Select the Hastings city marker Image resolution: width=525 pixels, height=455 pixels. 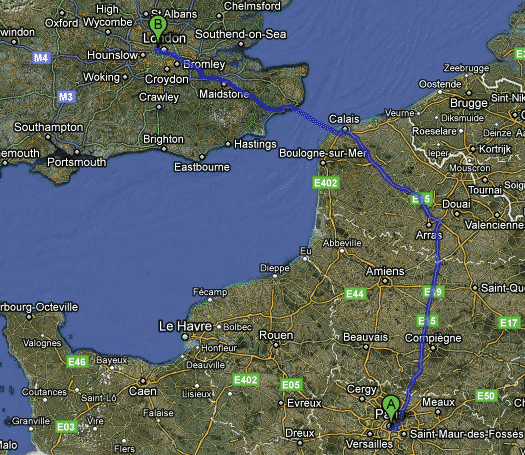(x=228, y=144)
